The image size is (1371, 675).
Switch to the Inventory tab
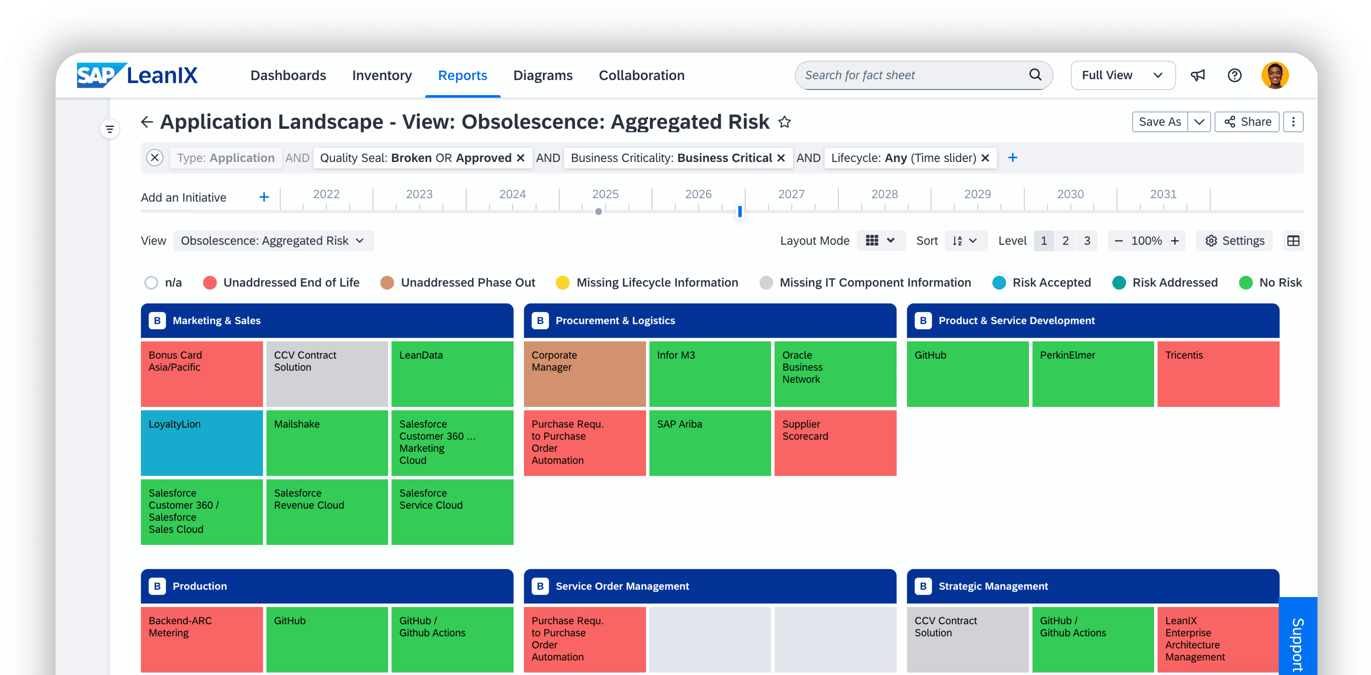382,75
